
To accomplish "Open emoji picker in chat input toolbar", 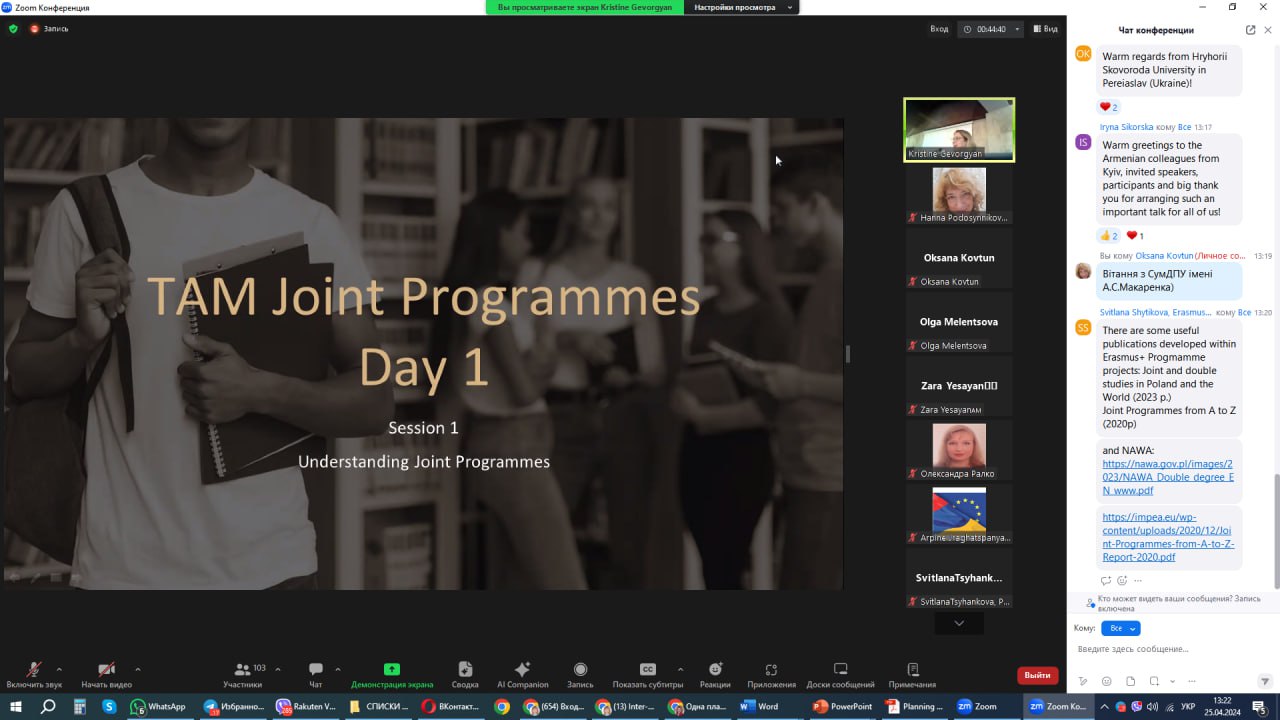I will coord(1106,682).
